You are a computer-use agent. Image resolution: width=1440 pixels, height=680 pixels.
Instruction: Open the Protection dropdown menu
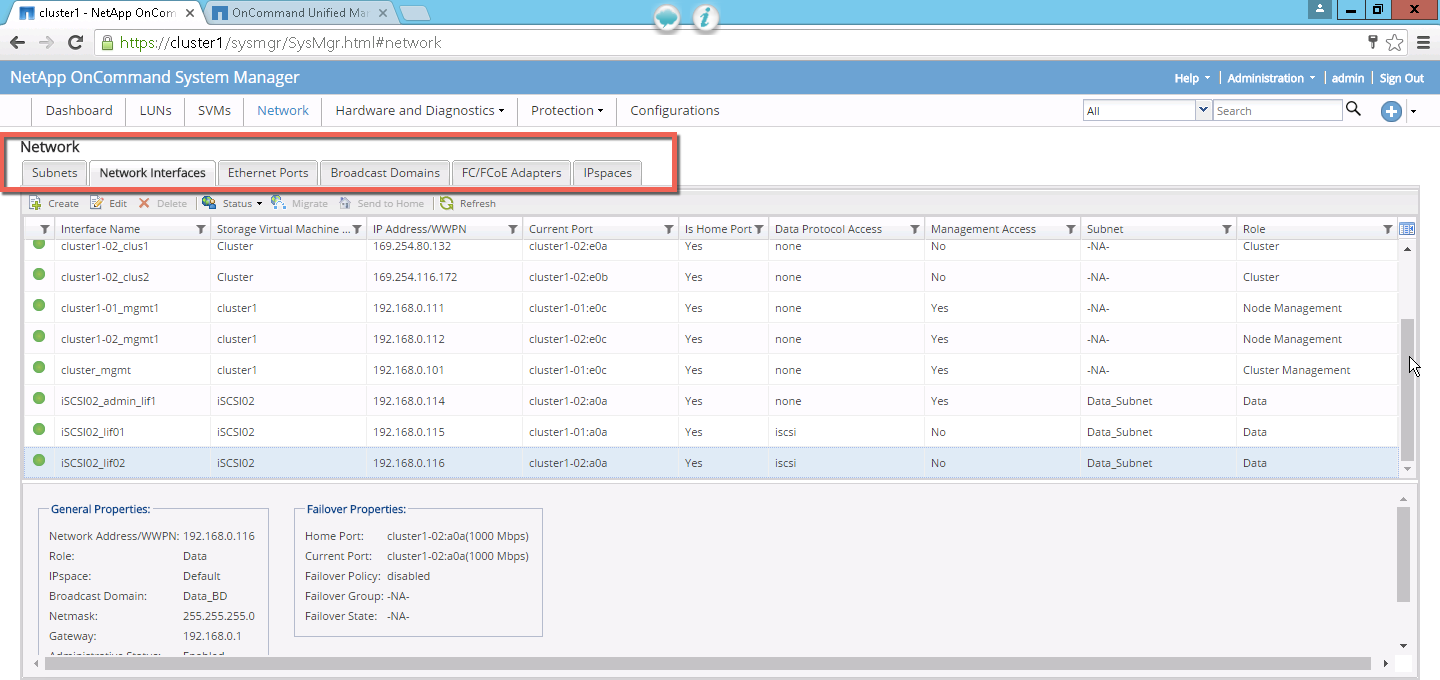(566, 111)
